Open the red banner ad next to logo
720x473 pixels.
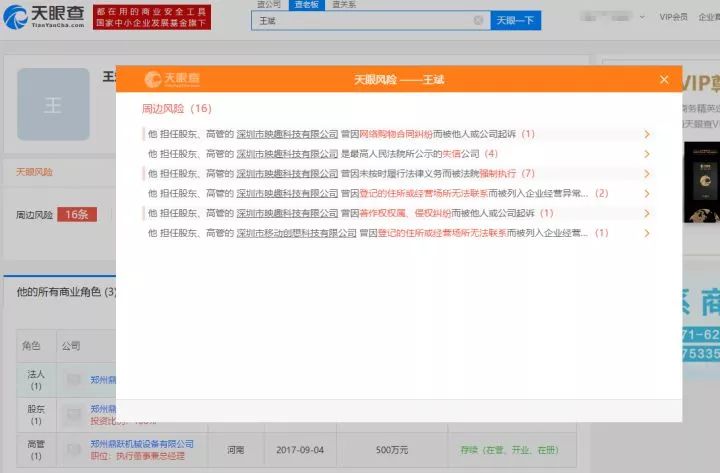point(152,17)
